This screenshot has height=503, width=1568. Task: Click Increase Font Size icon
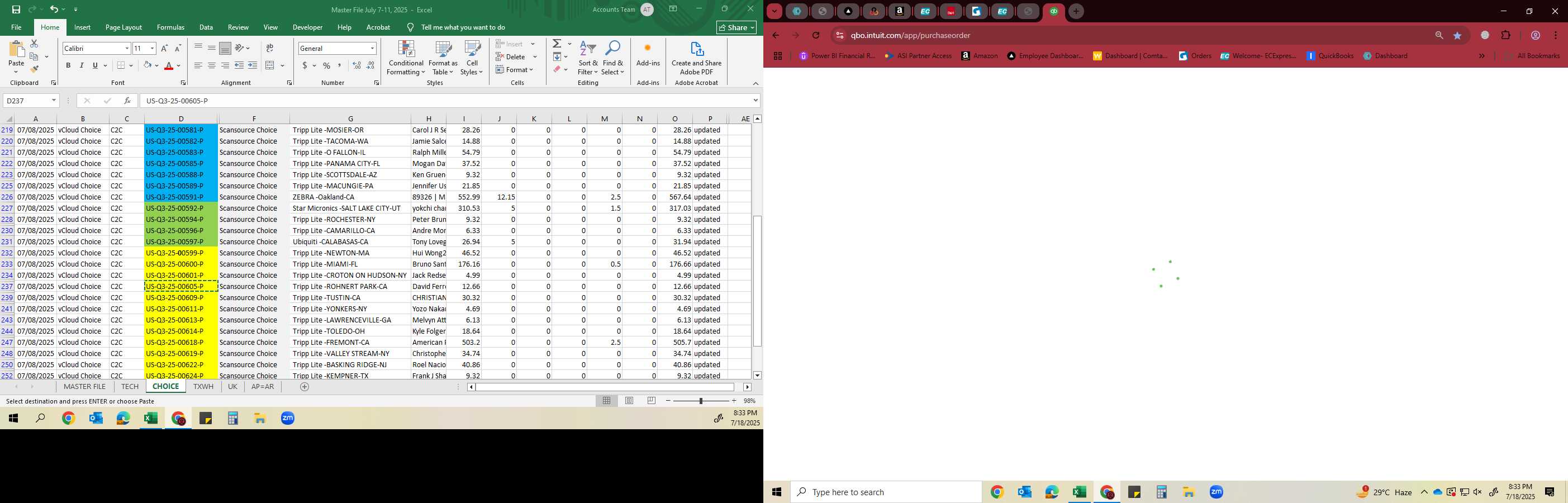164,48
